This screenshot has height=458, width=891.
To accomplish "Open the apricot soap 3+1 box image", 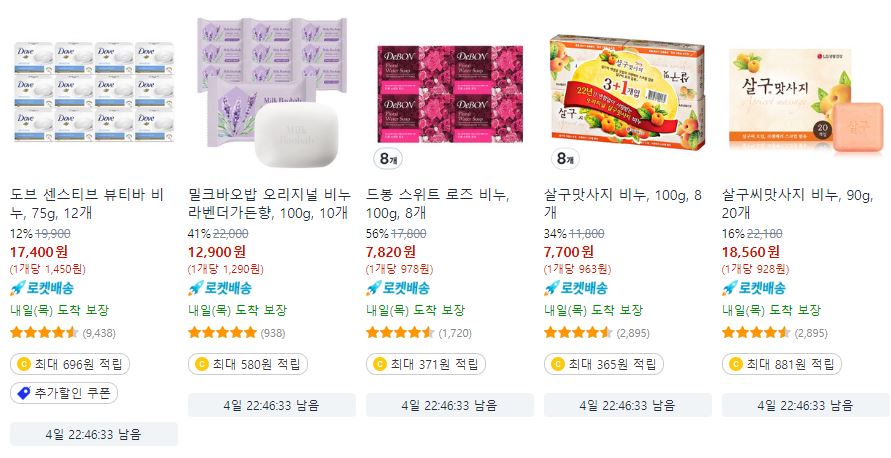I will pyautogui.click(x=628, y=93).
